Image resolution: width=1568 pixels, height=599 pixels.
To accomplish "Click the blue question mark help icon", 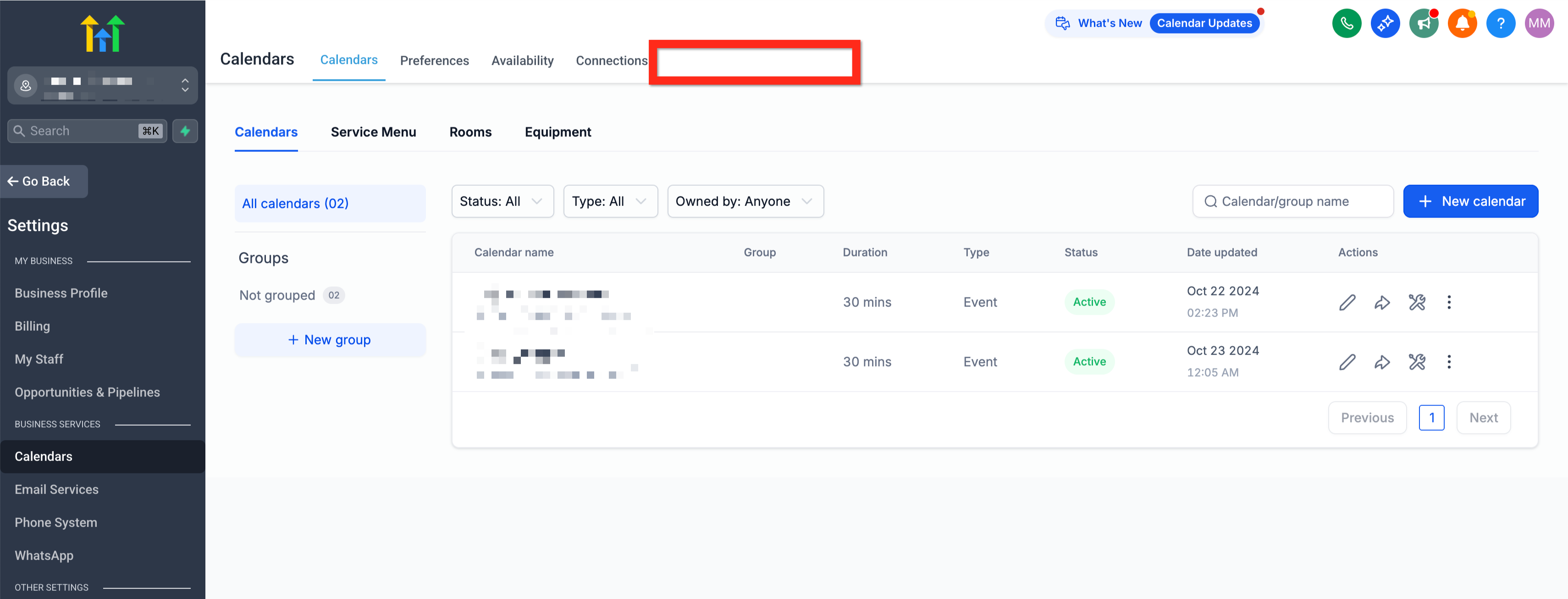I will (1501, 24).
